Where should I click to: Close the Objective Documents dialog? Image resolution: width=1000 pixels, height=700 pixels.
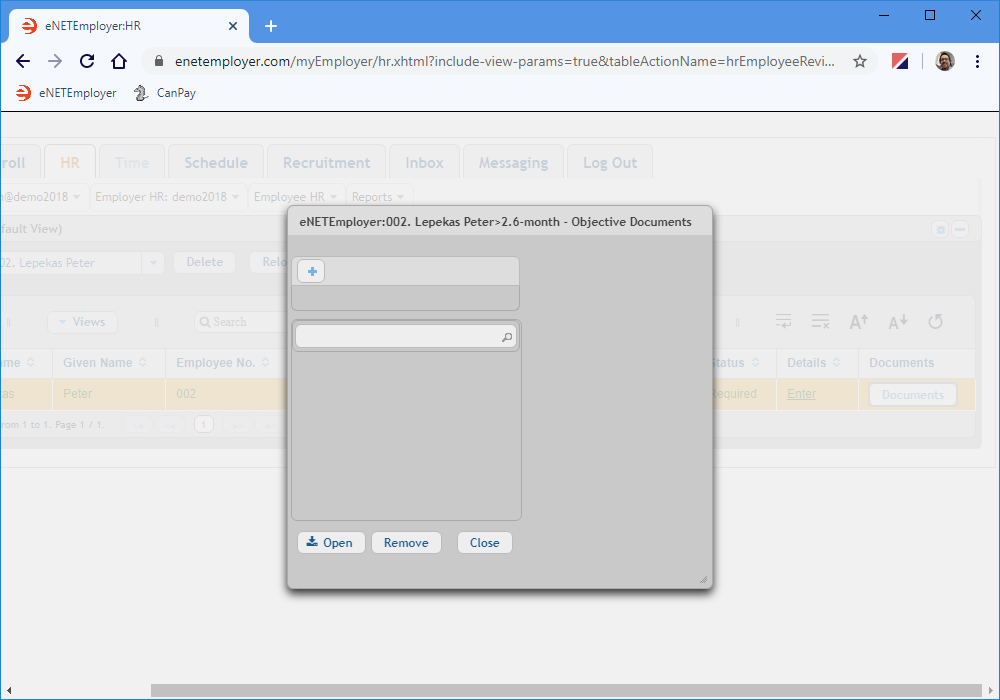click(x=484, y=542)
